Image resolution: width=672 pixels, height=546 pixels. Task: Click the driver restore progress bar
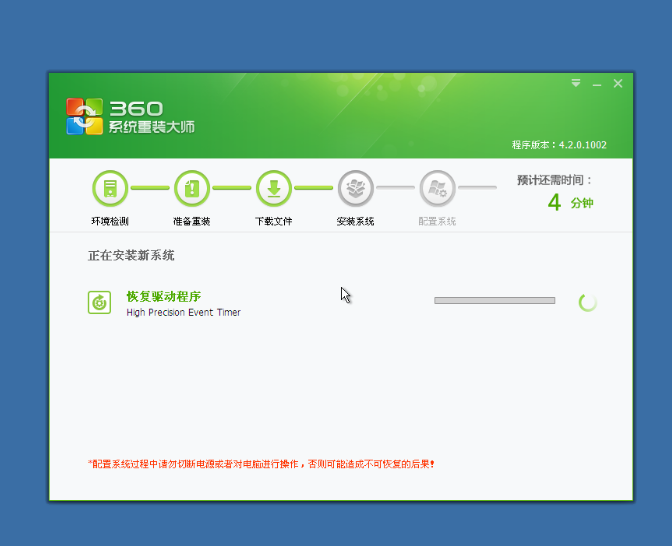pyautogui.click(x=494, y=300)
